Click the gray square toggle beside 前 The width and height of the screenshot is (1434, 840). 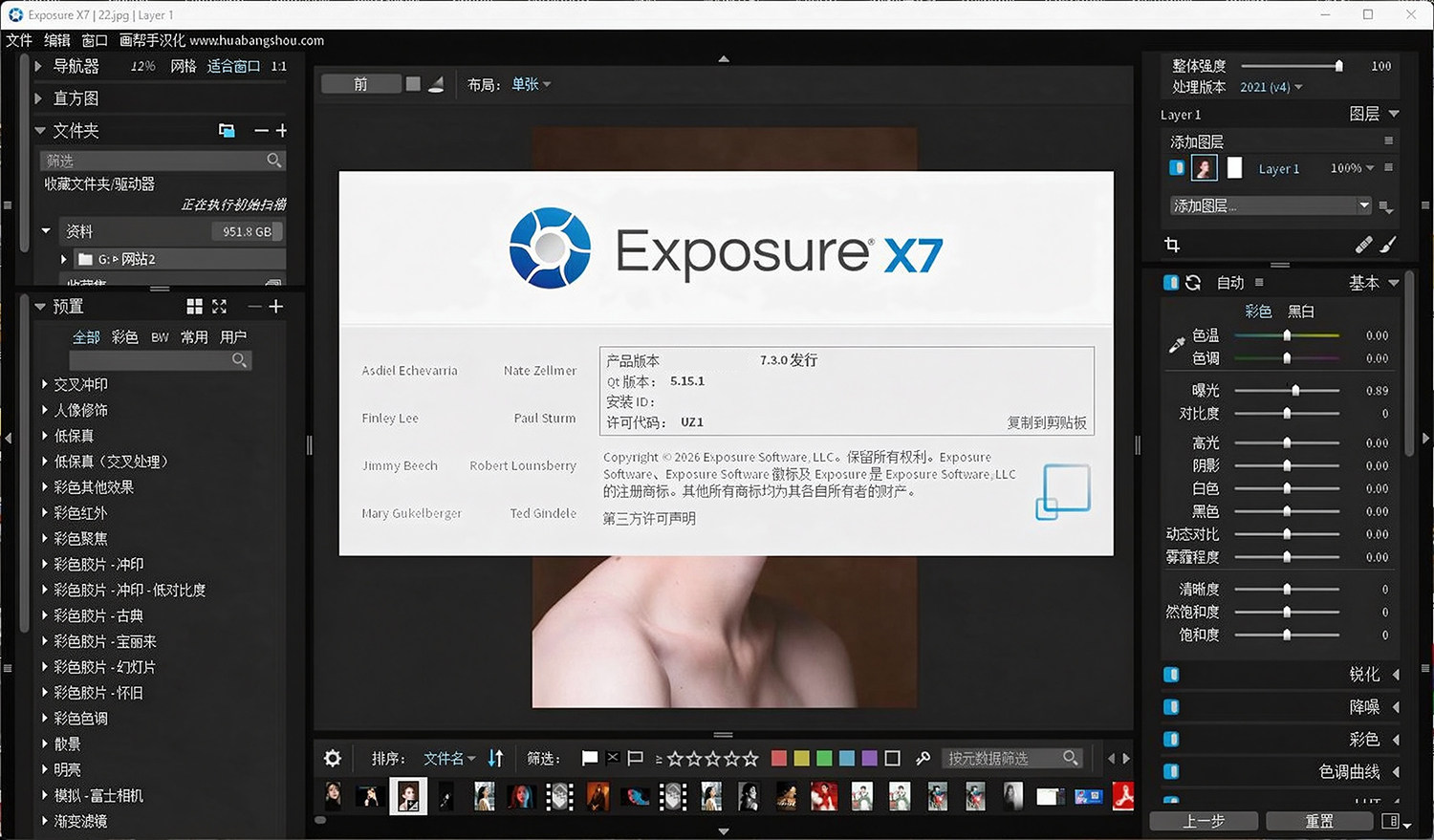click(413, 84)
